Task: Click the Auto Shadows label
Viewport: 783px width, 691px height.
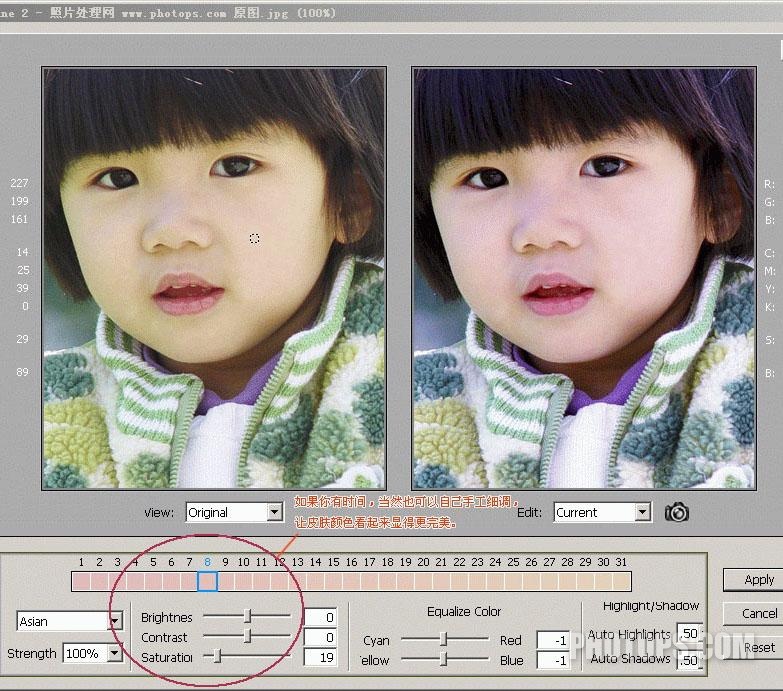Action: pos(630,659)
